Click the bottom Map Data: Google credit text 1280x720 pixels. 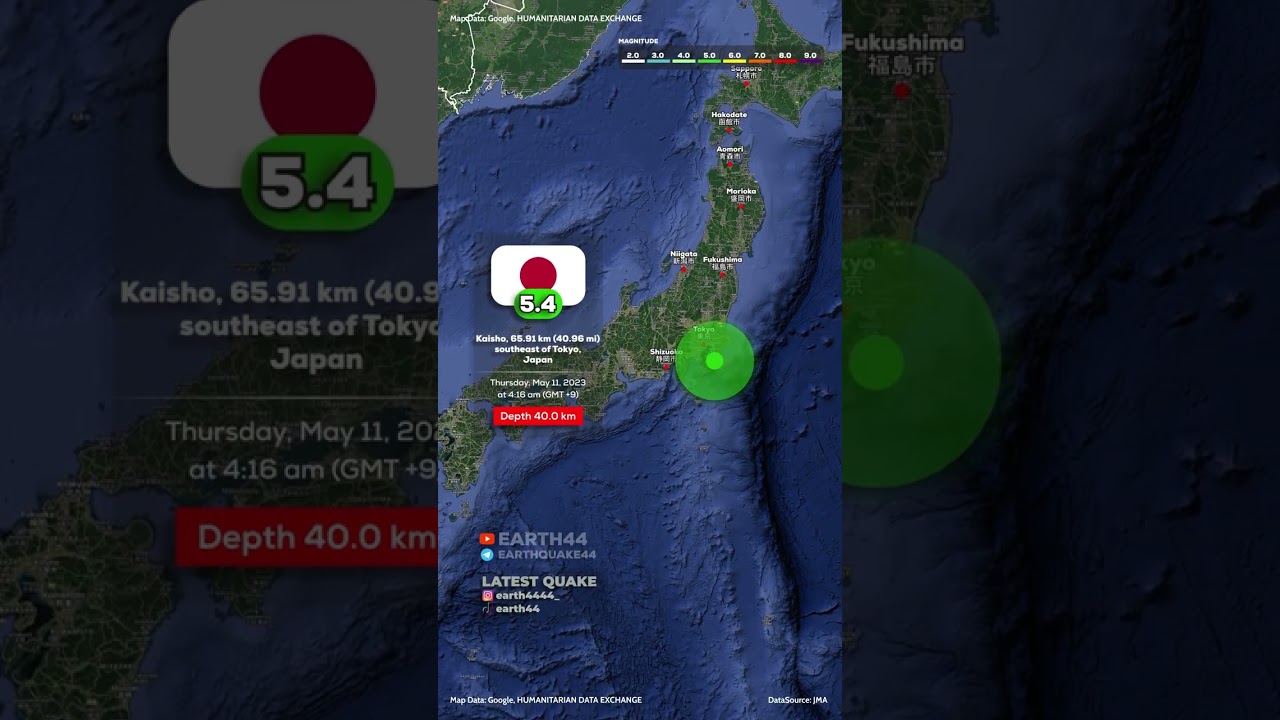point(546,700)
